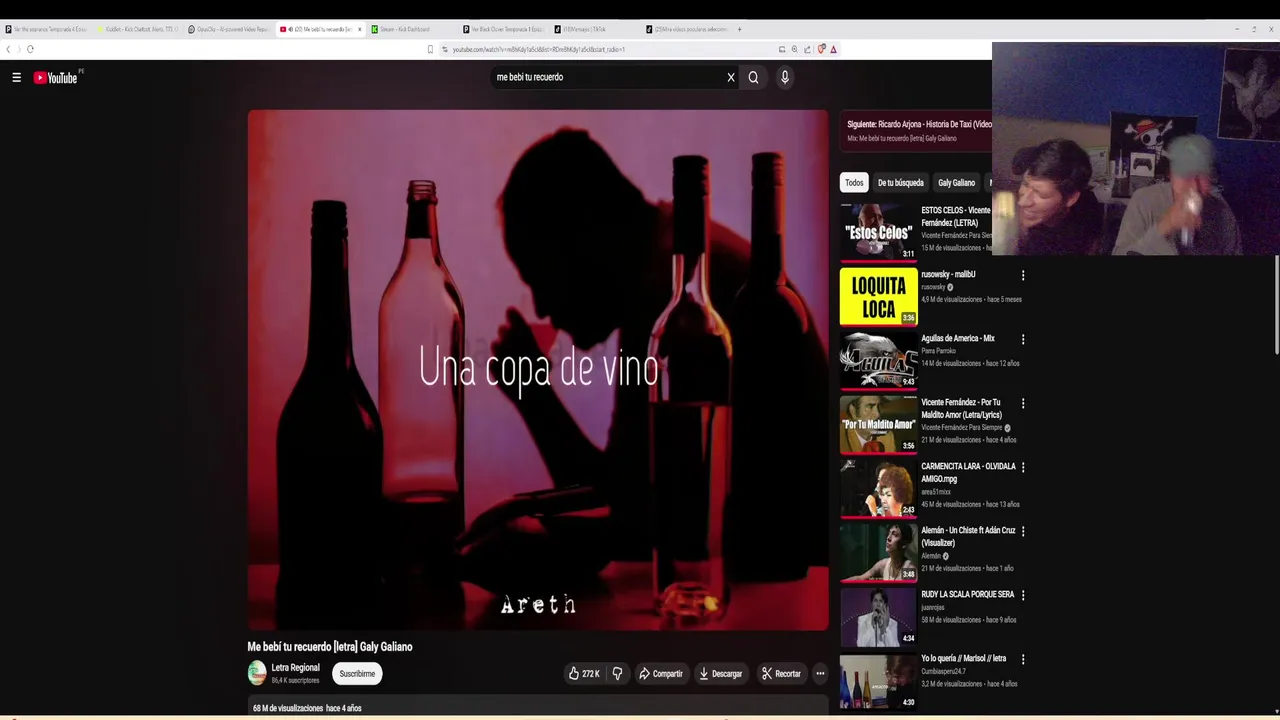Open the 'Por Tu Maldito Amor' thumbnail
Image resolution: width=1280 pixels, height=720 pixels.
[x=878, y=424]
